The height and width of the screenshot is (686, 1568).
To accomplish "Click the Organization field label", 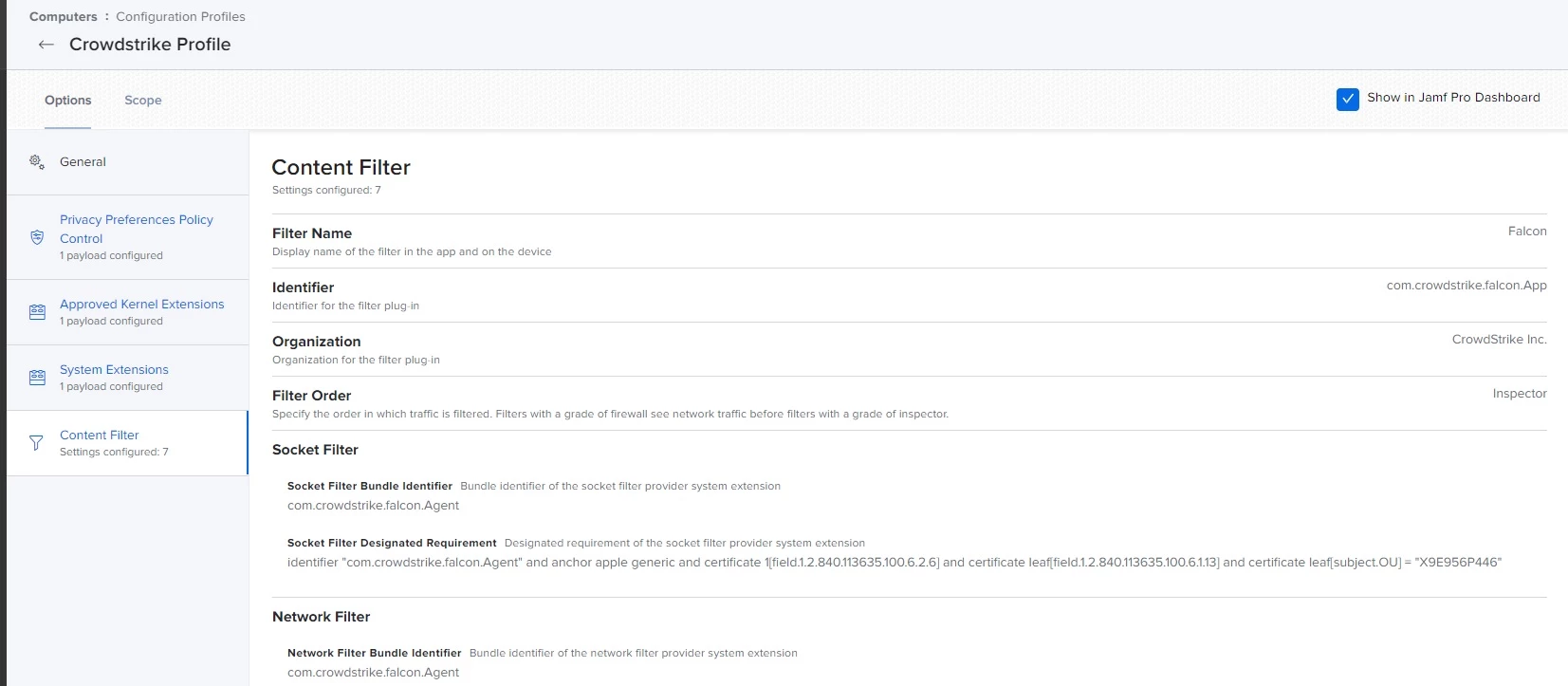I will click(316, 342).
